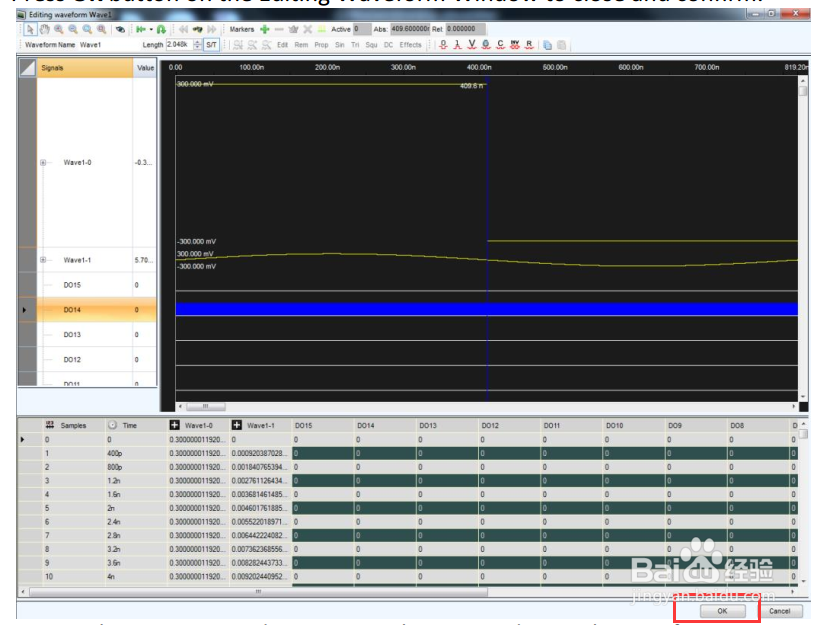
Task: Click the waveform view horizontal scrollbar thumb
Action: click(206, 406)
